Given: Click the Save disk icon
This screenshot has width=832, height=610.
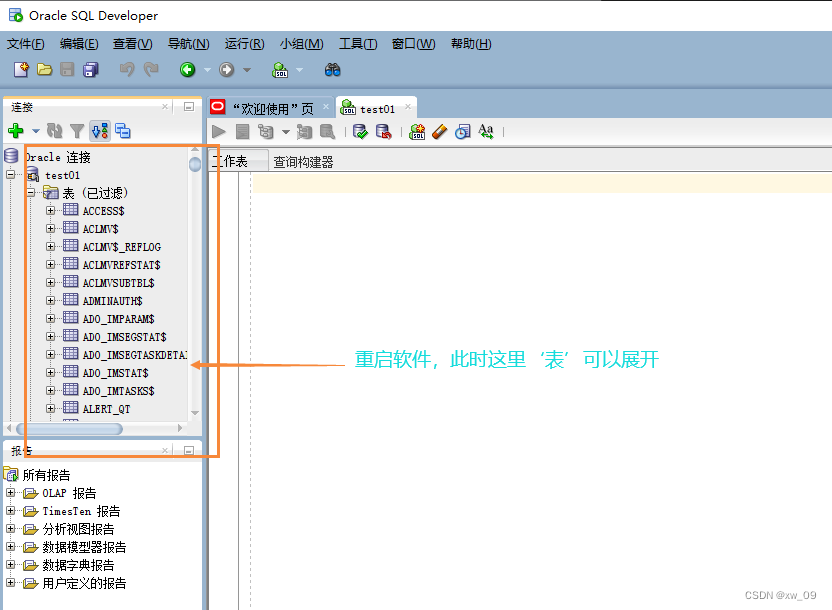Looking at the screenshot, I should pos(67,69).
